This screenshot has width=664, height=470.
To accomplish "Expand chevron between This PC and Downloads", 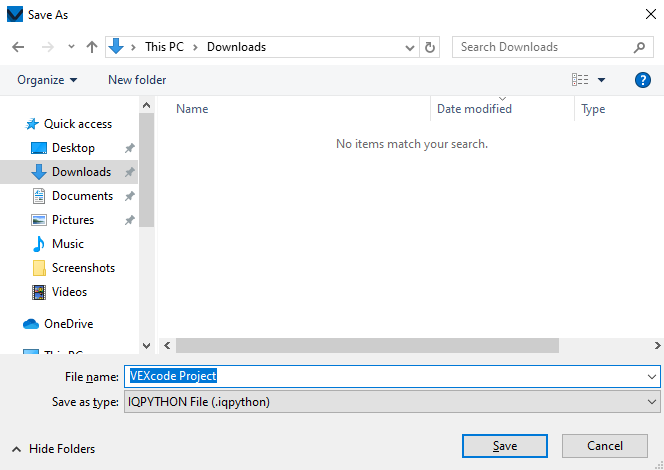I will tap(195, 47).
